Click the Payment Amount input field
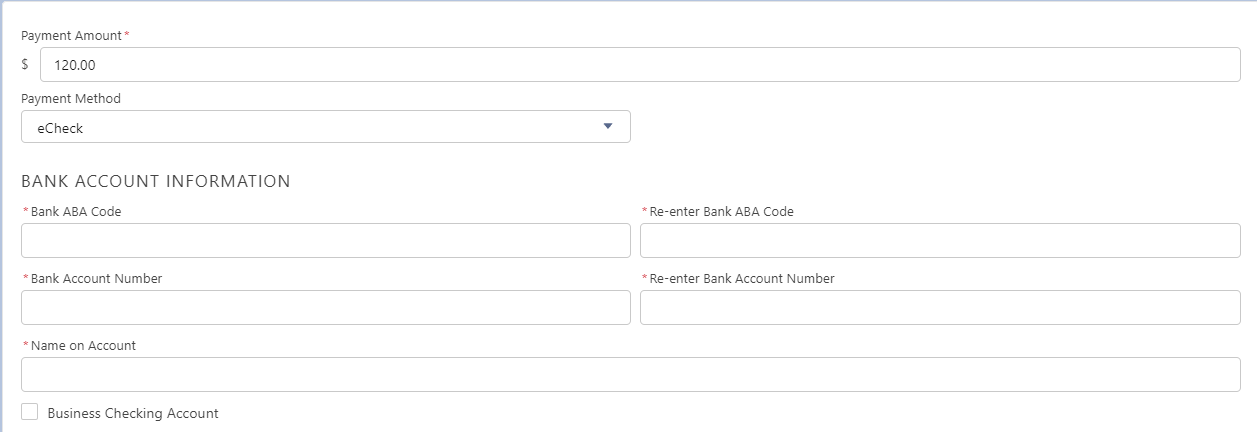 pyautogui.click(x=640, y=65)
